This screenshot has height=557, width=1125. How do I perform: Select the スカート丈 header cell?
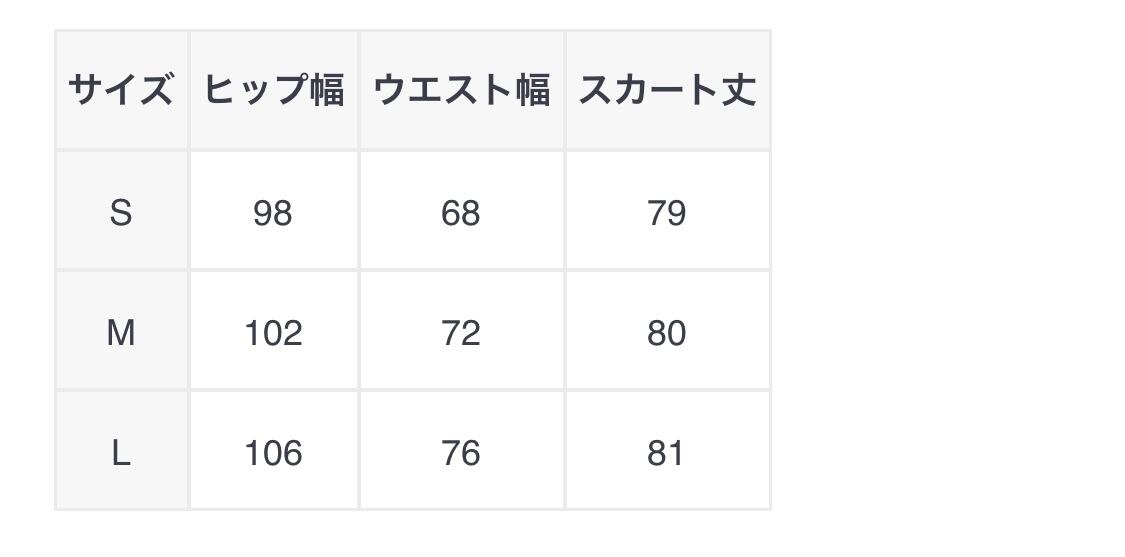(667, 91)
